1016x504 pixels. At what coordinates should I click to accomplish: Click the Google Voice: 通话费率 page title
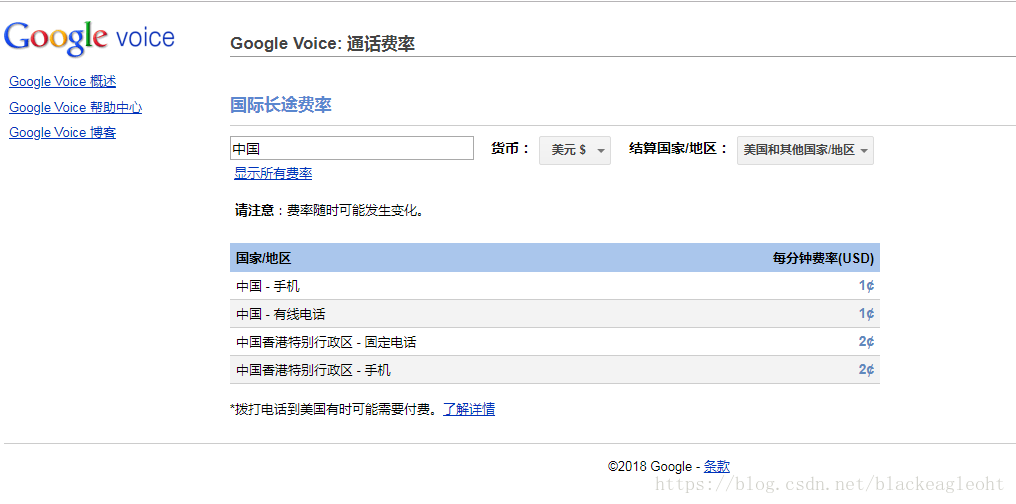coord(323,44)
